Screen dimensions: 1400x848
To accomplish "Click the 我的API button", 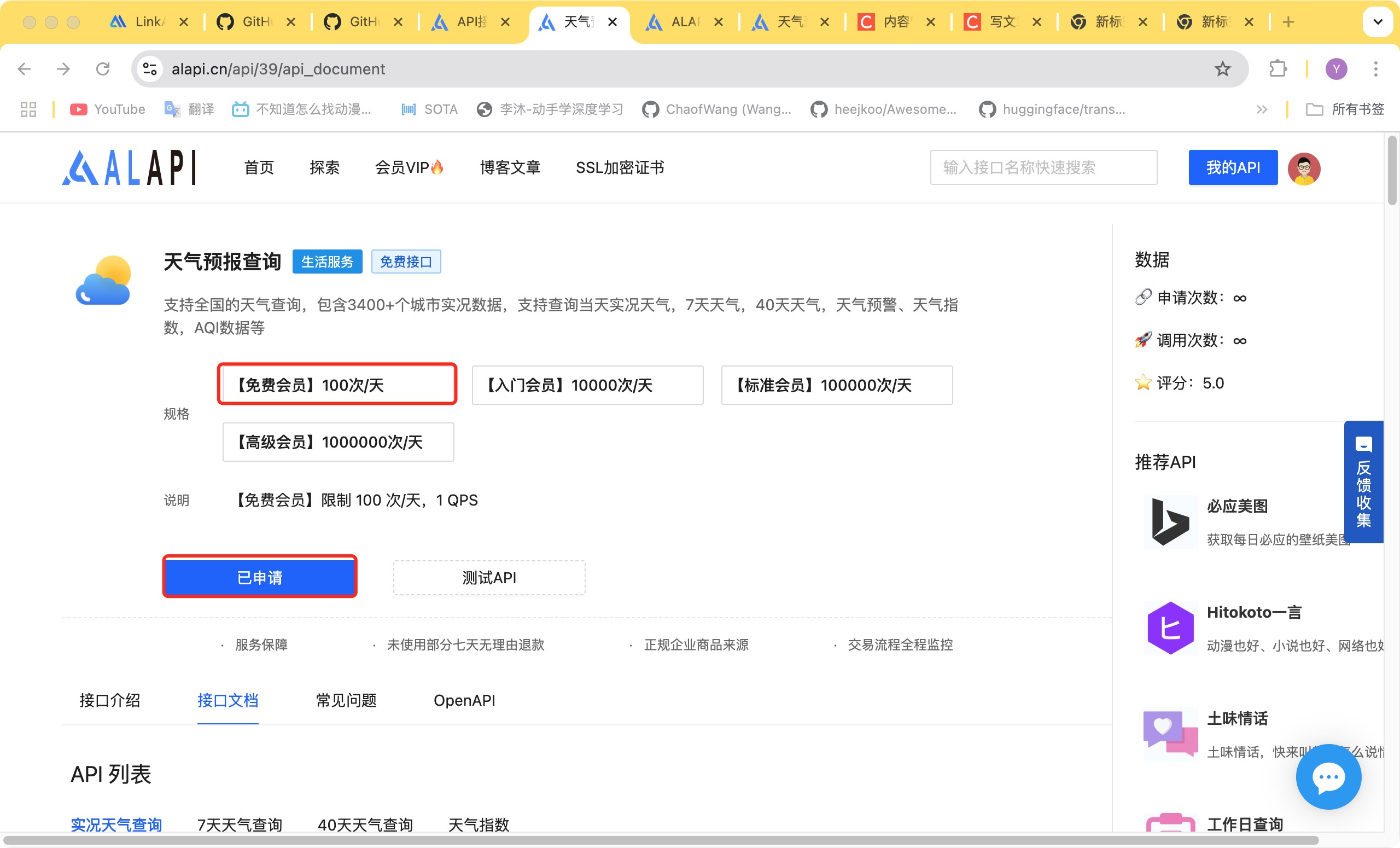I will [x=1233, y=167].
